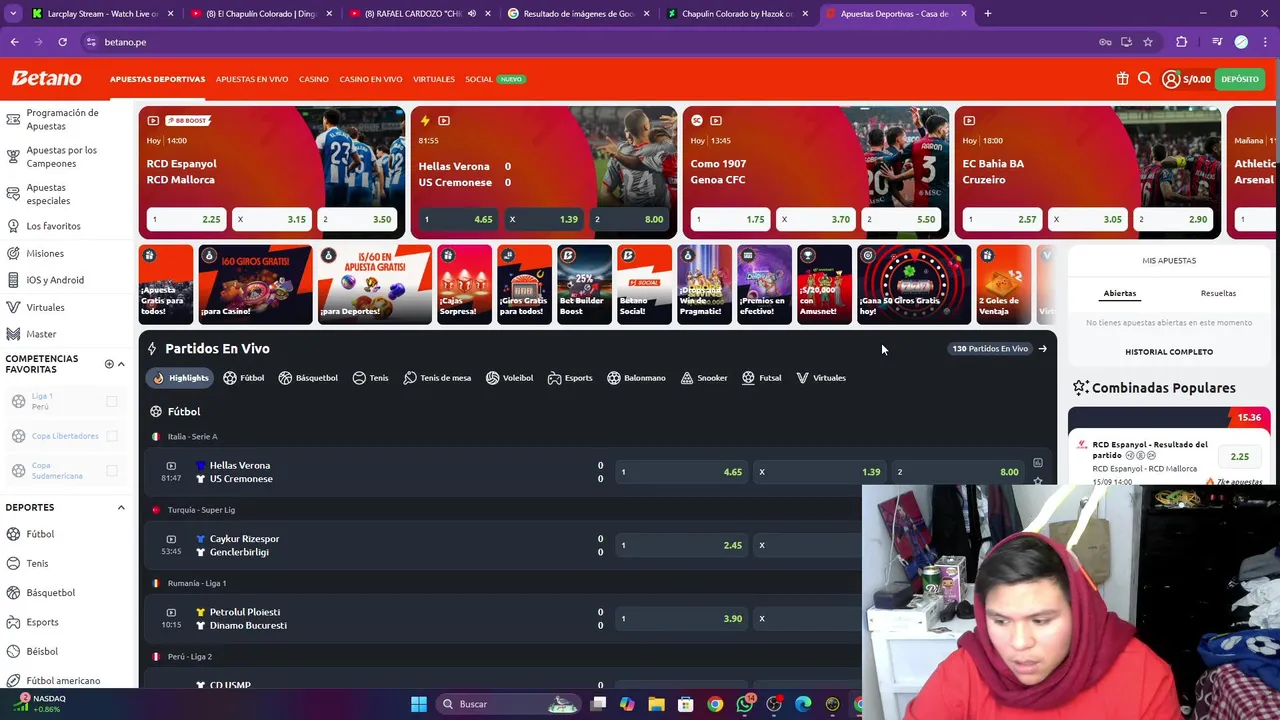Open the user account profile icon
The width and height of the screenshot is (1280, 720).
click(x=1171, y=79)
